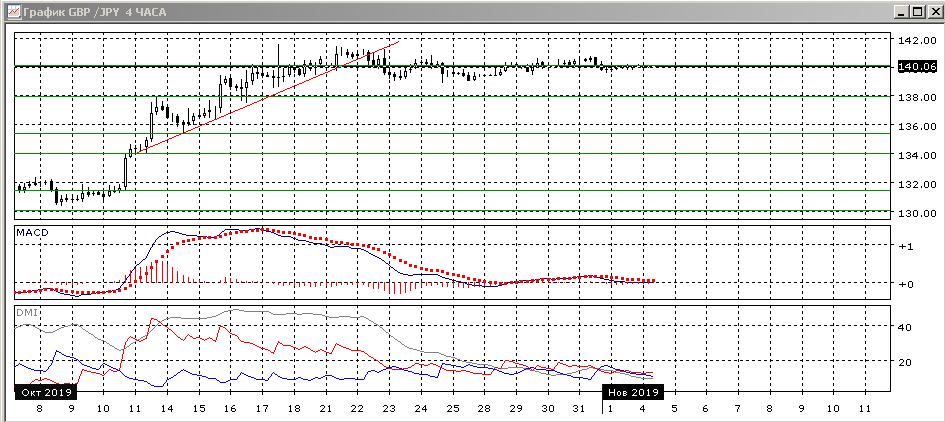This screenshot has height=422, width=945.
Task: Click date label 17 on the time axis
Action: click(x=262, y=409)
